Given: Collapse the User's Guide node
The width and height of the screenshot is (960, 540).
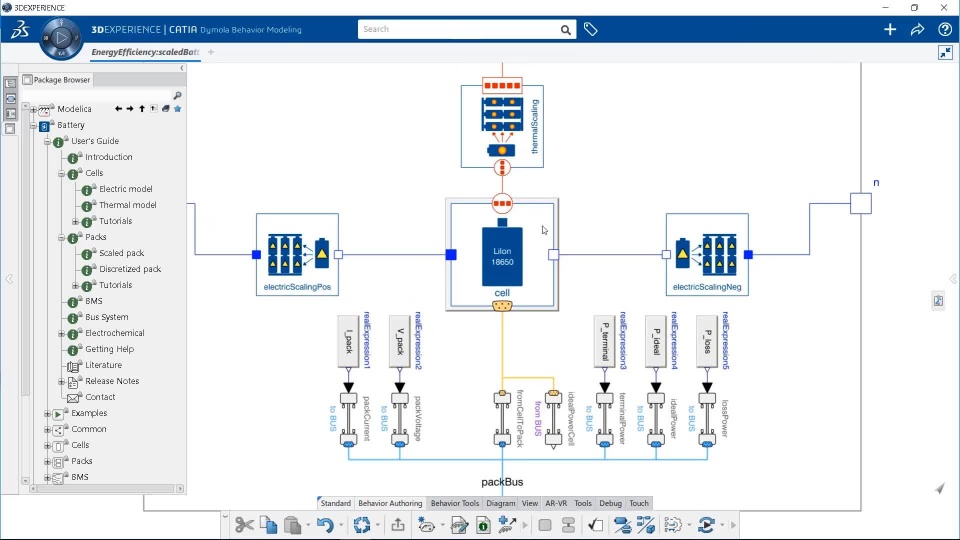Looking at the screenshot, I should (47, 141).
